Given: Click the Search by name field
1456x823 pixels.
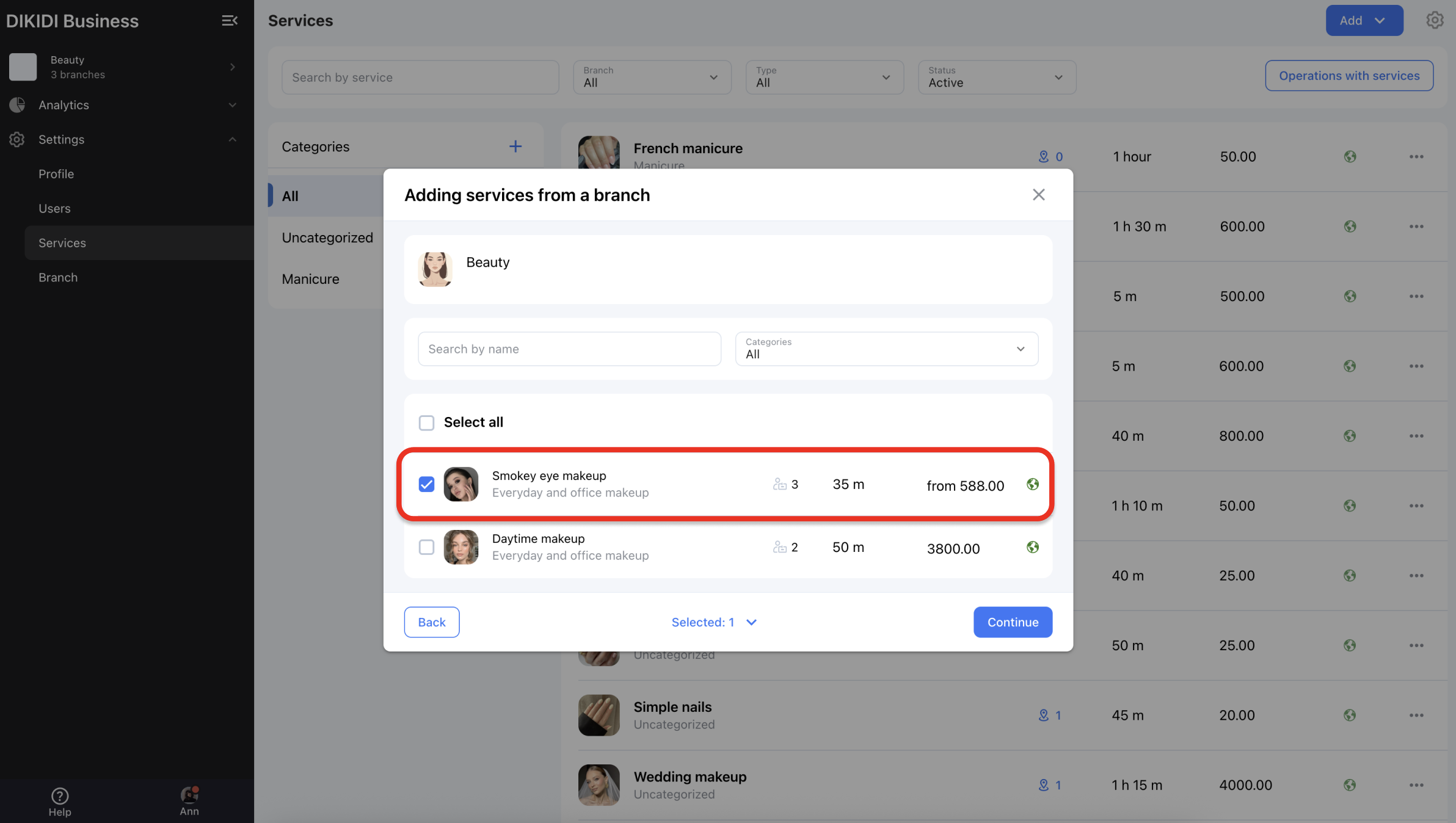Looking at the screenshot, I should (569, 349).
